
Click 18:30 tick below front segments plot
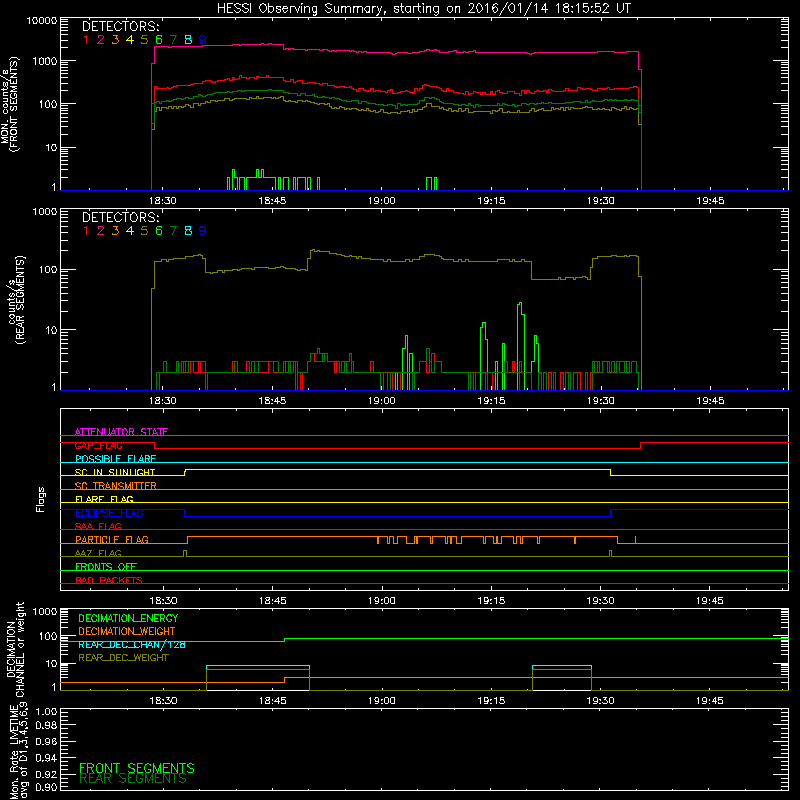163,201
